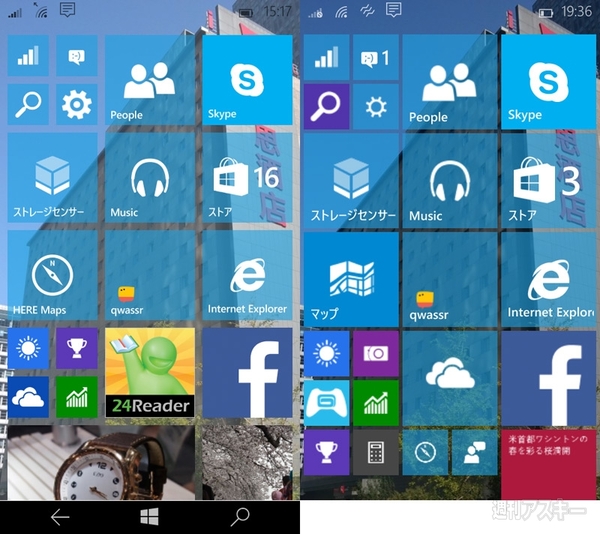The image size is (600, 534).
Task: Open the purple camera tile
Action: (376, 354)
